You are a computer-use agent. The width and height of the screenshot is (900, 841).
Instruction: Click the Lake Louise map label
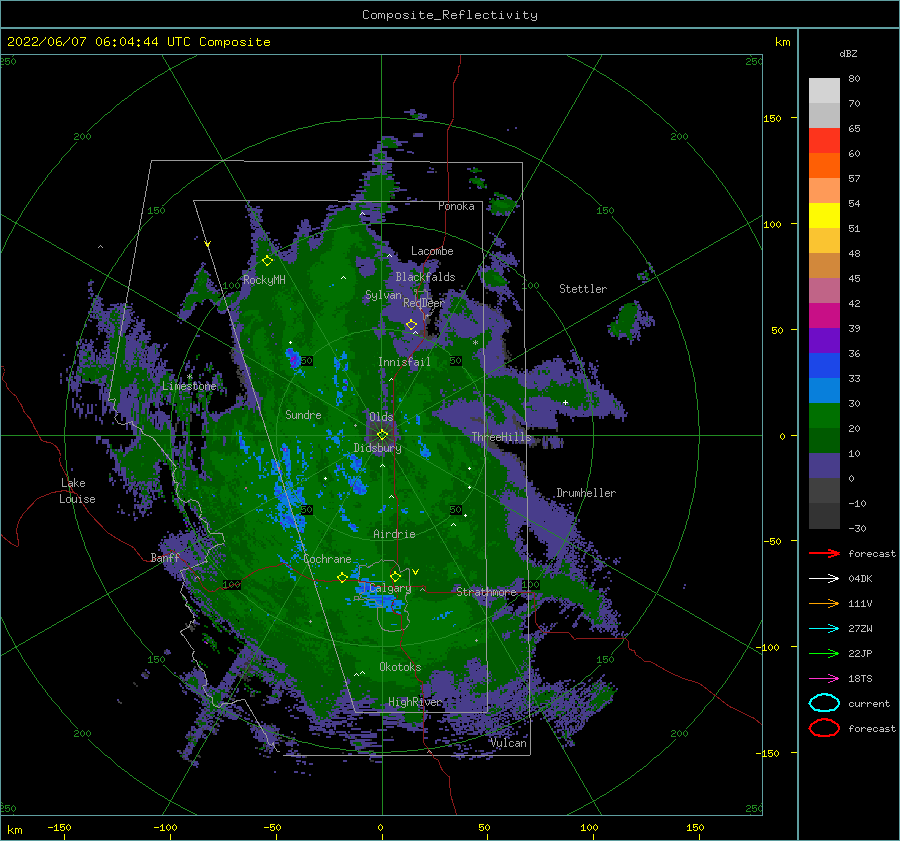click(77, 491)
